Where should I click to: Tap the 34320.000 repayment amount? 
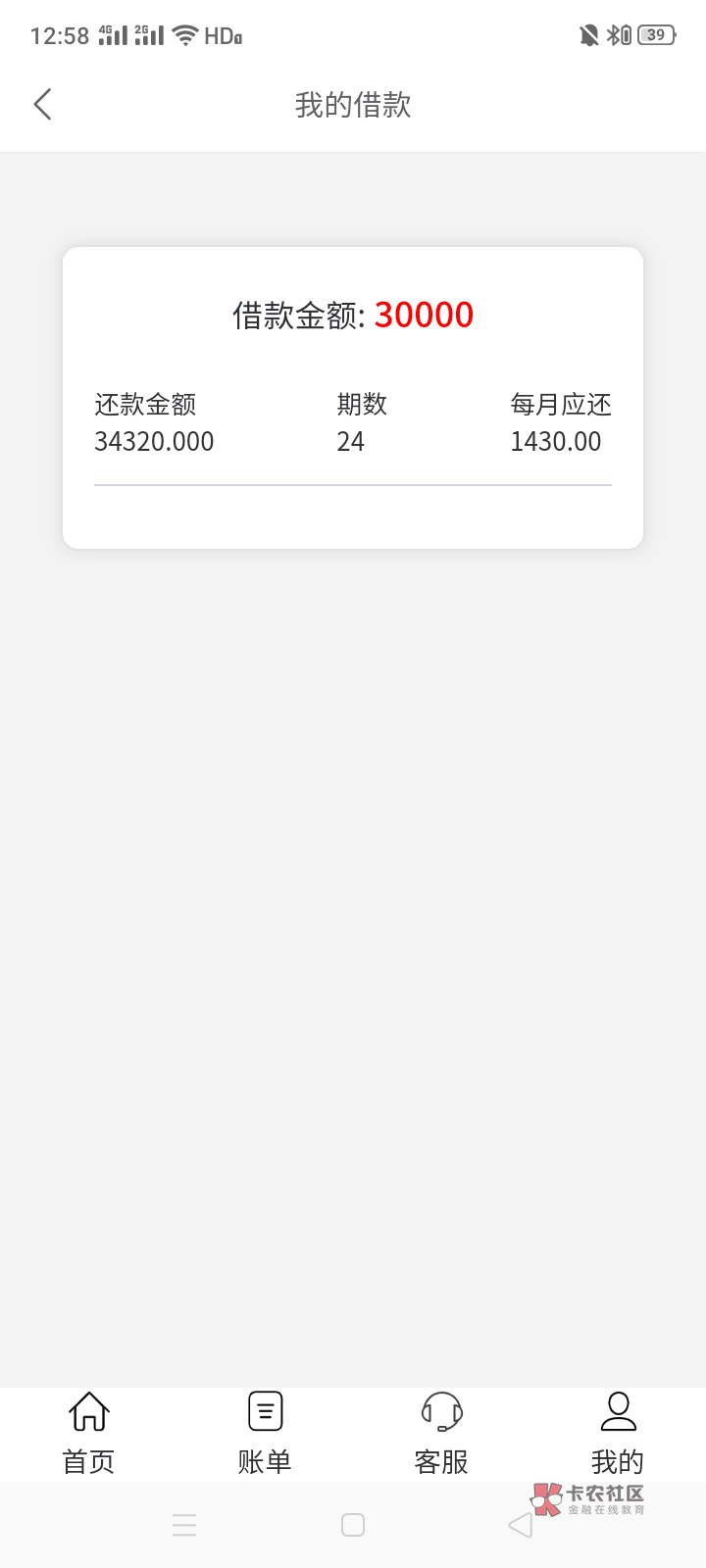(154, 442)
